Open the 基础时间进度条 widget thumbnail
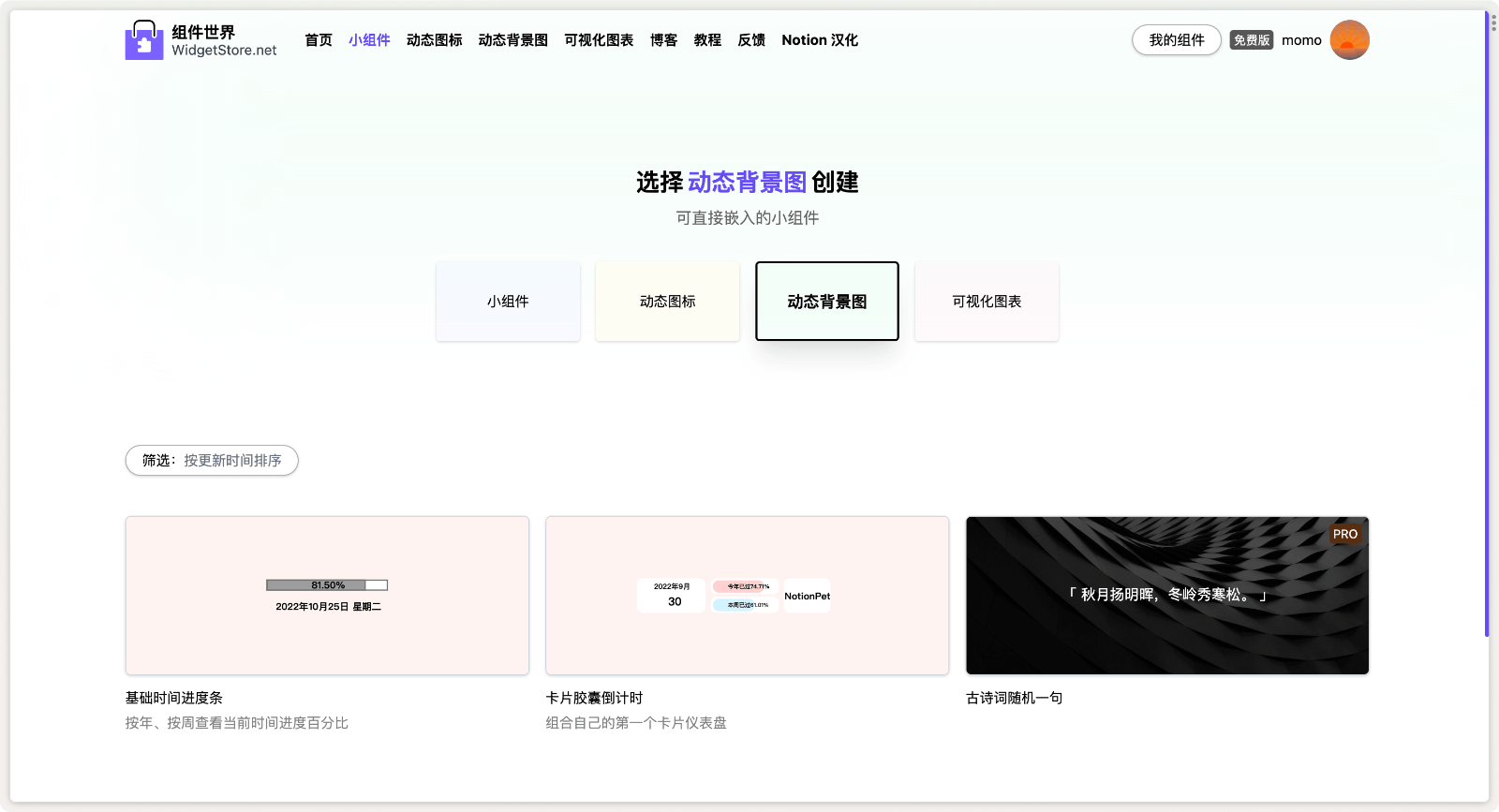Viewport: 1499px width, 812px height. (x=327, y=596)
